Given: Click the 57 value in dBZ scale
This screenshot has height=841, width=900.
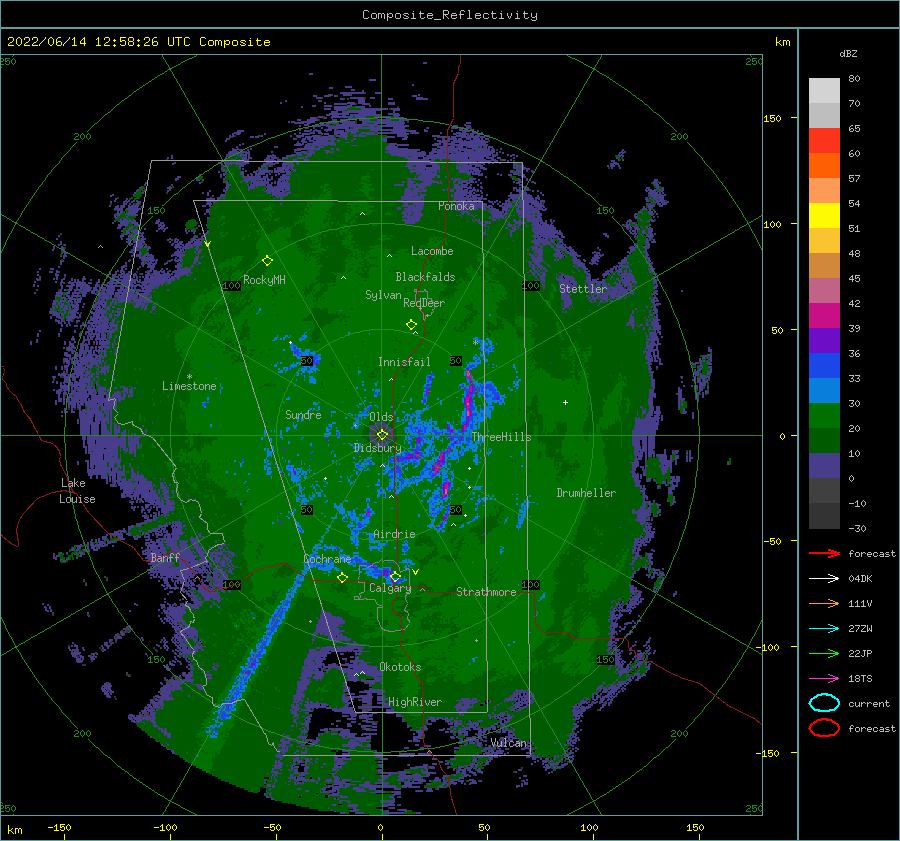Looking at the screenshot, I should tap(854, 179).
